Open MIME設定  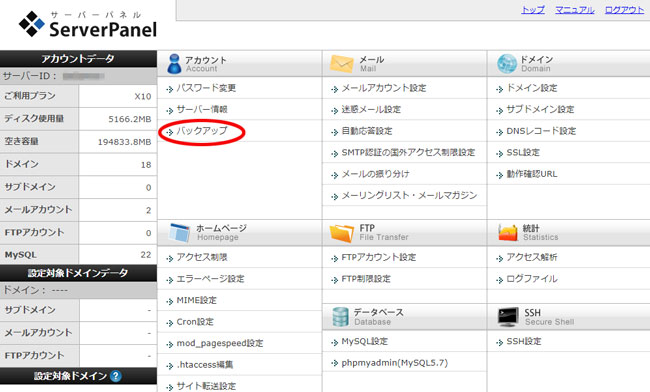tap(196, 300)
